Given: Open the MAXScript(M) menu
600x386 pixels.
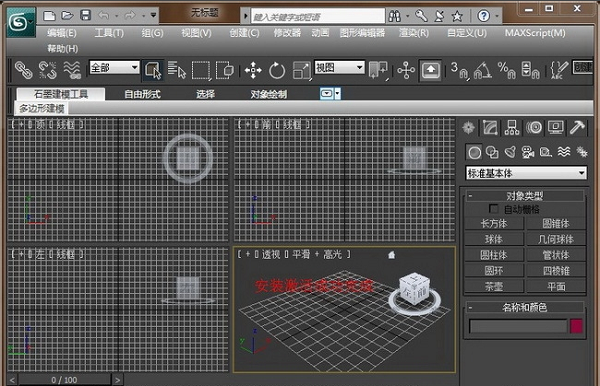Looking at the screenshot, I should click(535, 33).
